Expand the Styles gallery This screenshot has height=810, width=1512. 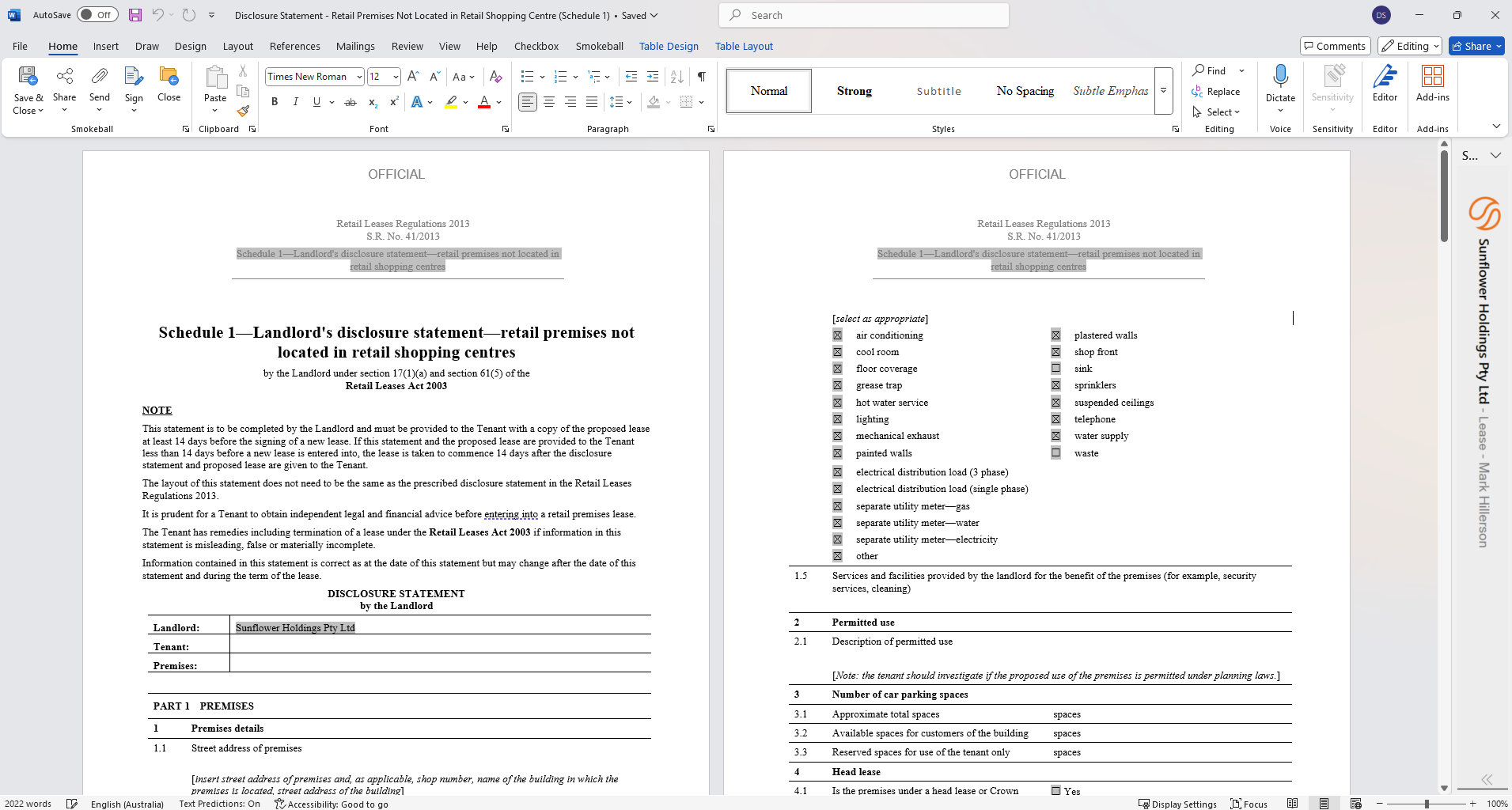tap(1163, 91)
